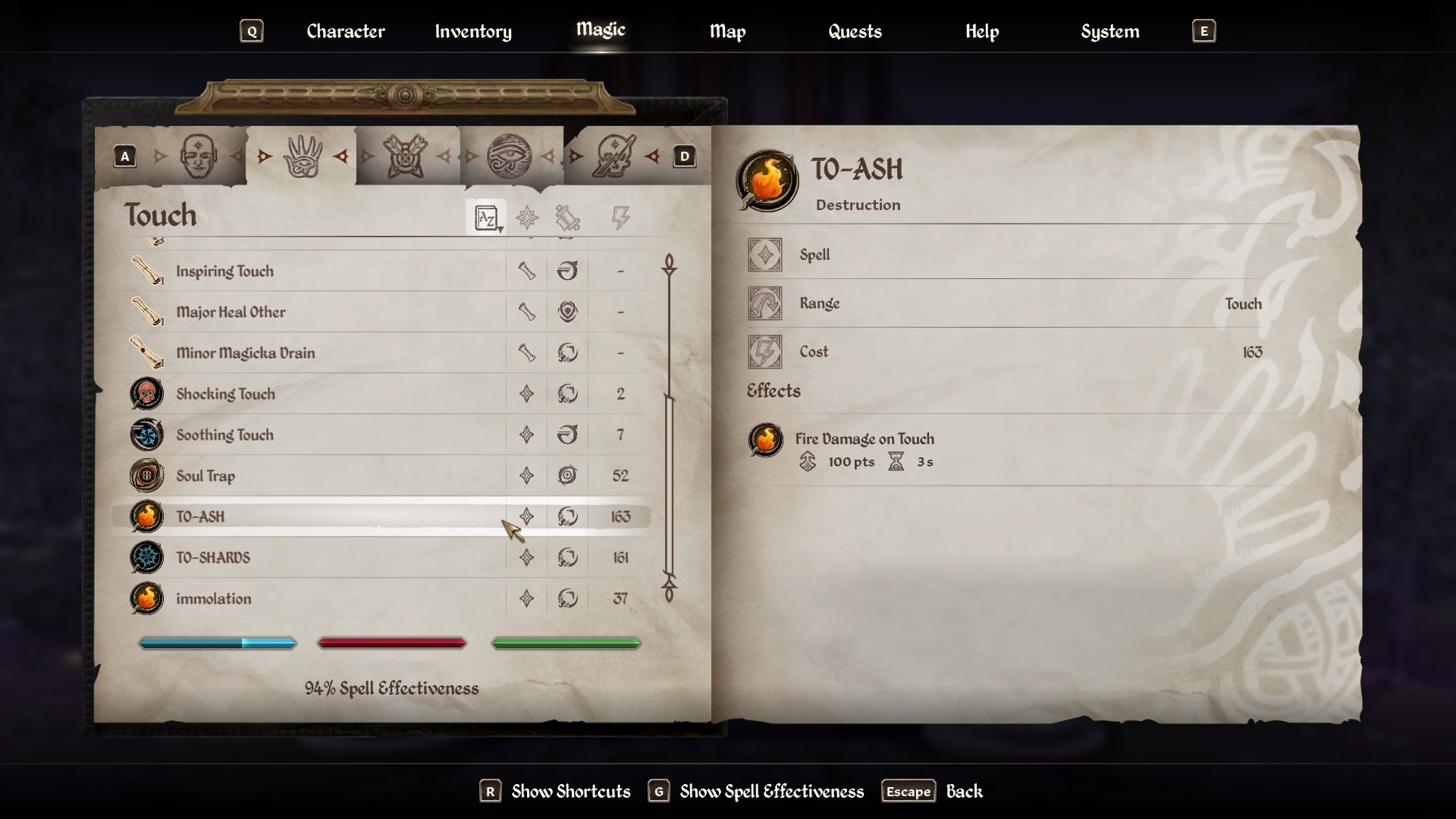Image resolution: width=1456 pixels, height=819 pixels.
Task: Open the crossed arrows Target spells tab
Action: tap(405, 156)
